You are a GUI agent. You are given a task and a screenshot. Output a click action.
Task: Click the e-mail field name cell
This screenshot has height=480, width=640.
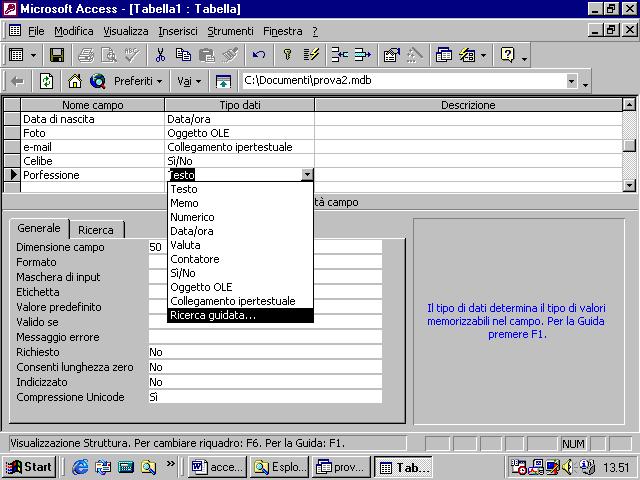[x=93, y=147]
